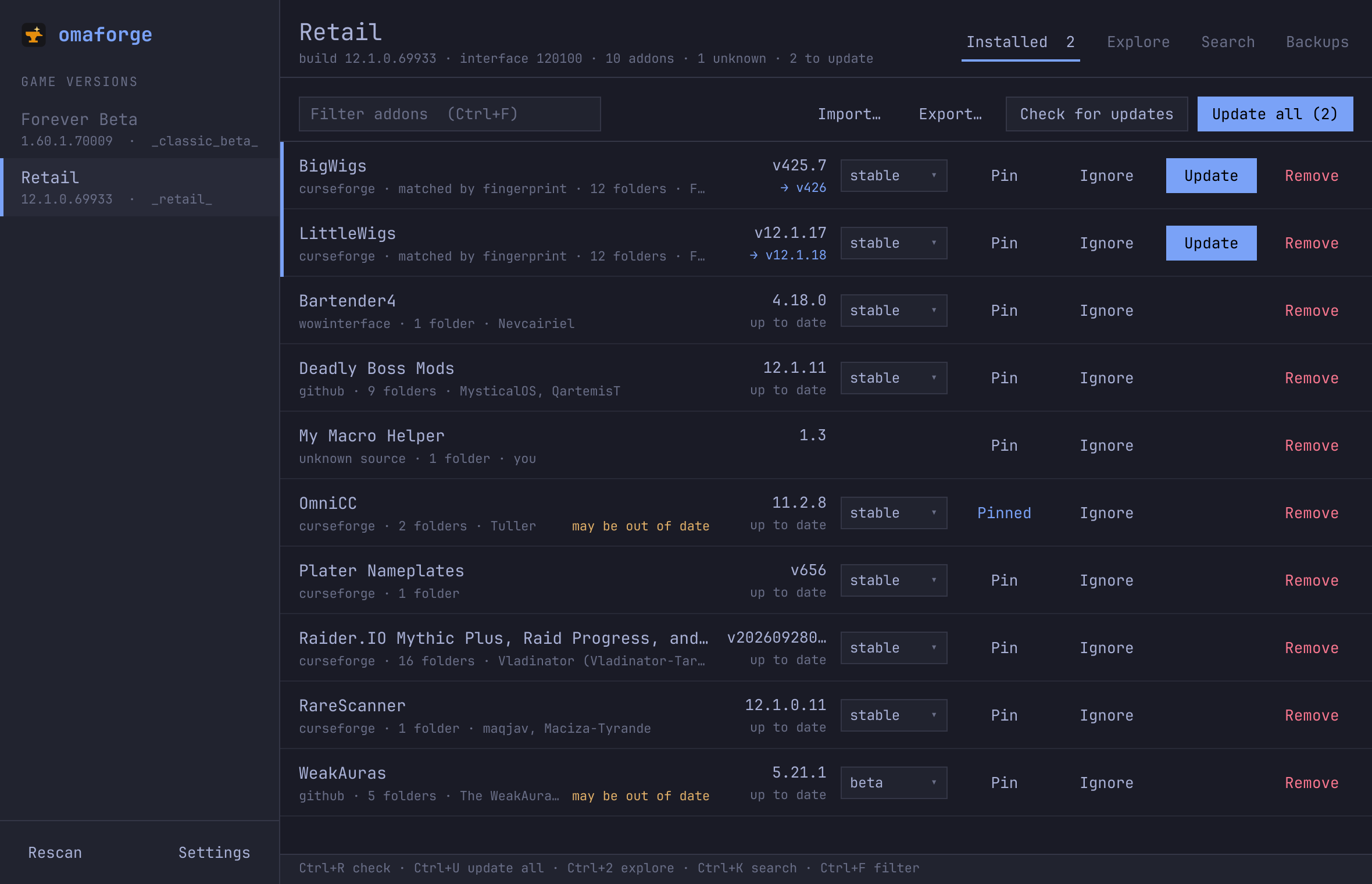Open the Search tab

pos(1228,42)
